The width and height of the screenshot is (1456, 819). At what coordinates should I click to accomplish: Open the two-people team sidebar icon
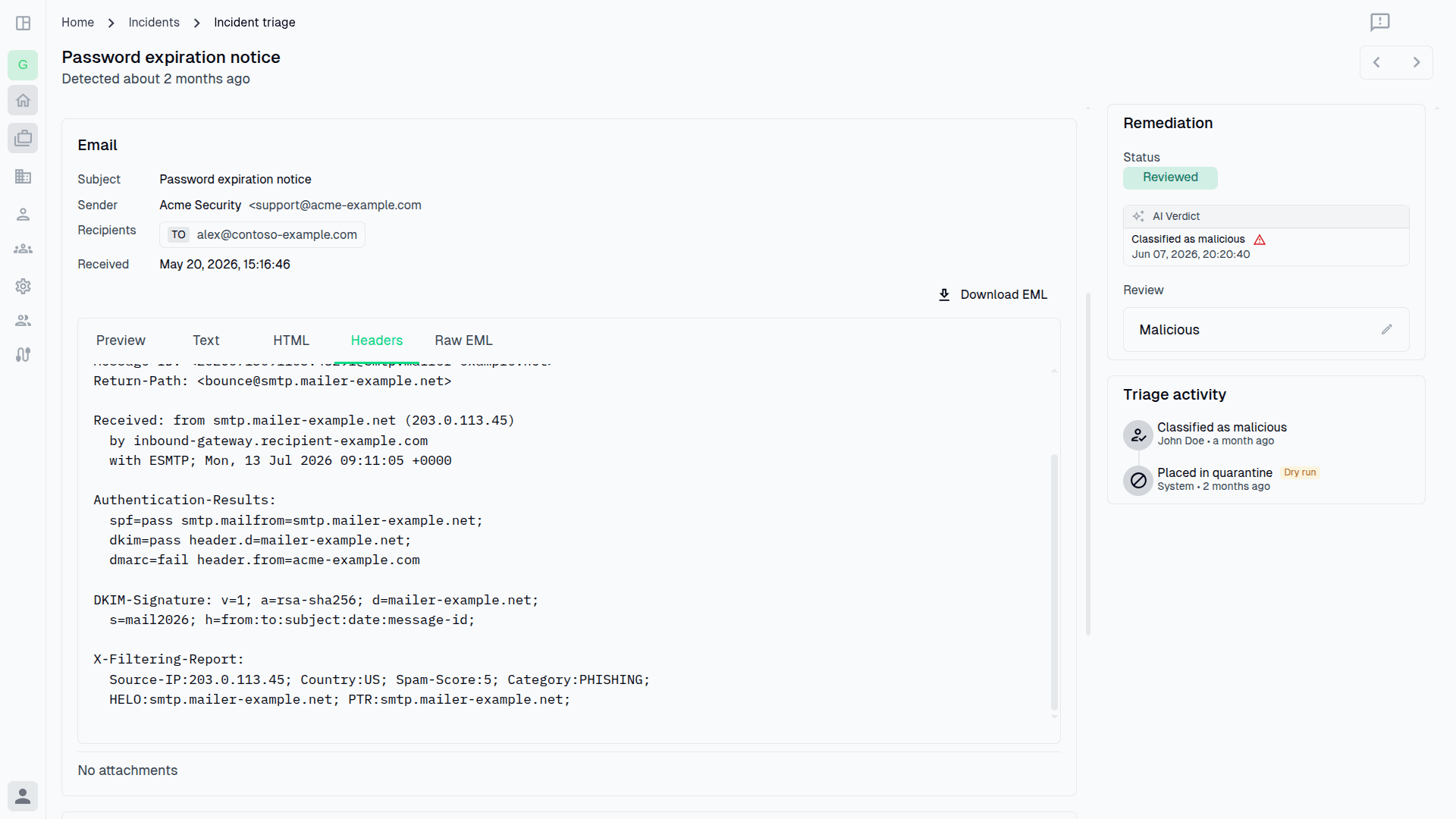point(23,321)
